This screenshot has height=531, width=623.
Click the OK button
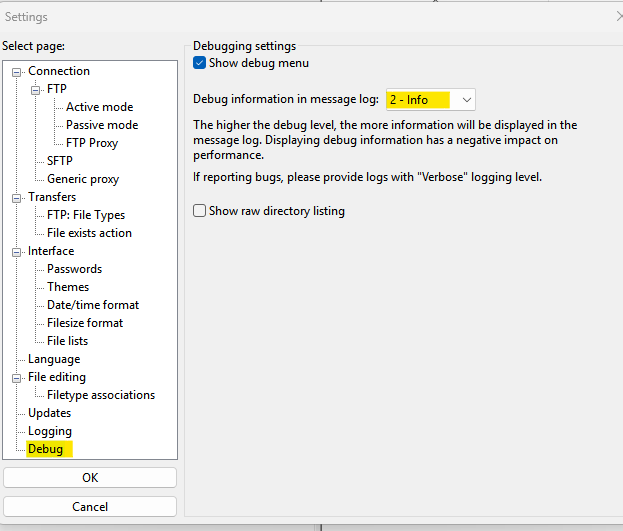click(x=90, y=478)
